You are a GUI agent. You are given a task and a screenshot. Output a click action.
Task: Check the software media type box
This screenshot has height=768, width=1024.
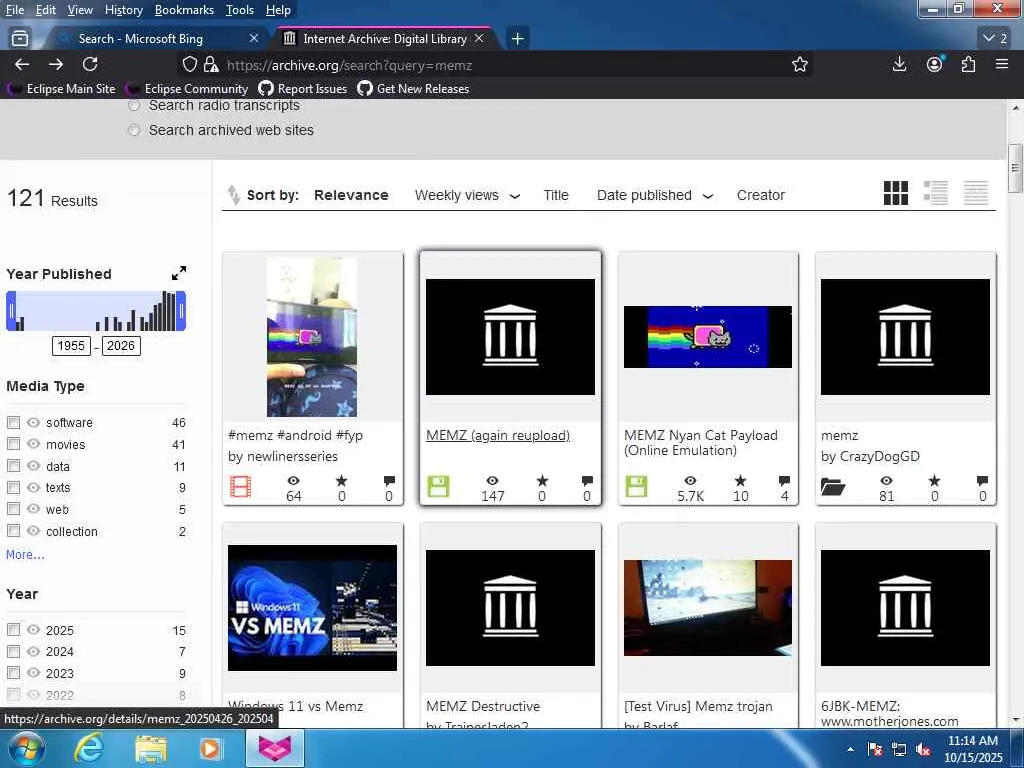(13, 423)
